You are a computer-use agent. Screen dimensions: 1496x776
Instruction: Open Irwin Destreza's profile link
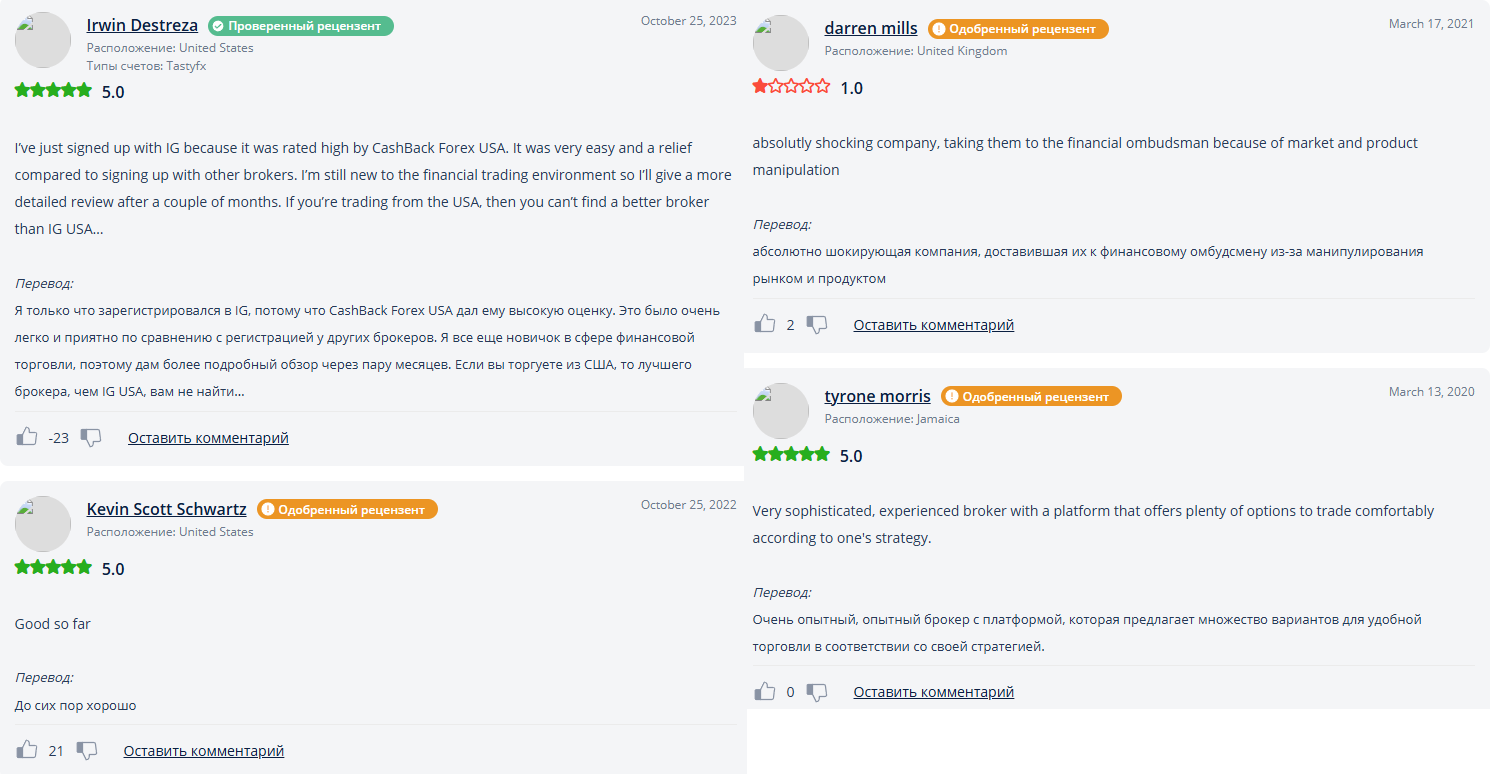click(142, 25)
